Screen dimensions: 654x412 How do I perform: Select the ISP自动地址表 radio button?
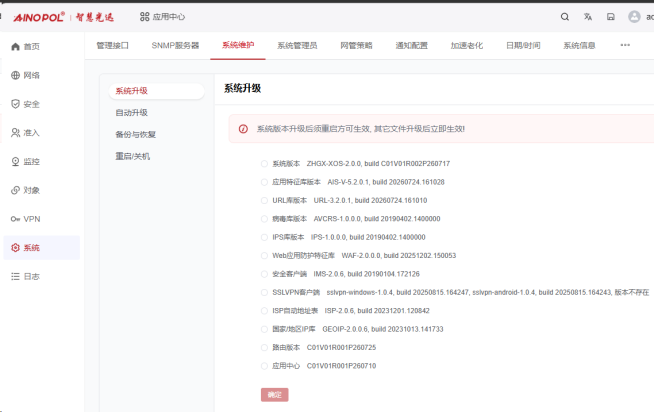(x=264, y=311)
